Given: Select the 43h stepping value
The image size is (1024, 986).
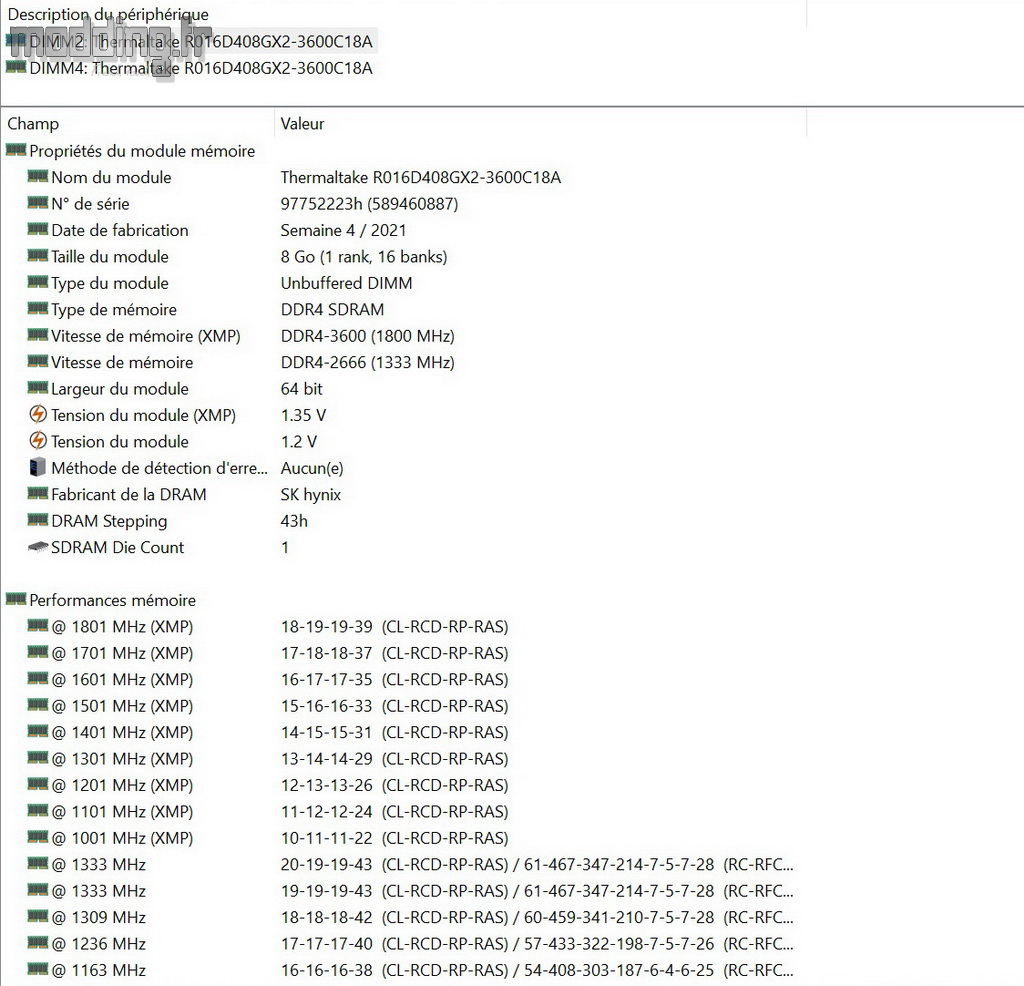Looking at the screenshot, I should (294, 521).
